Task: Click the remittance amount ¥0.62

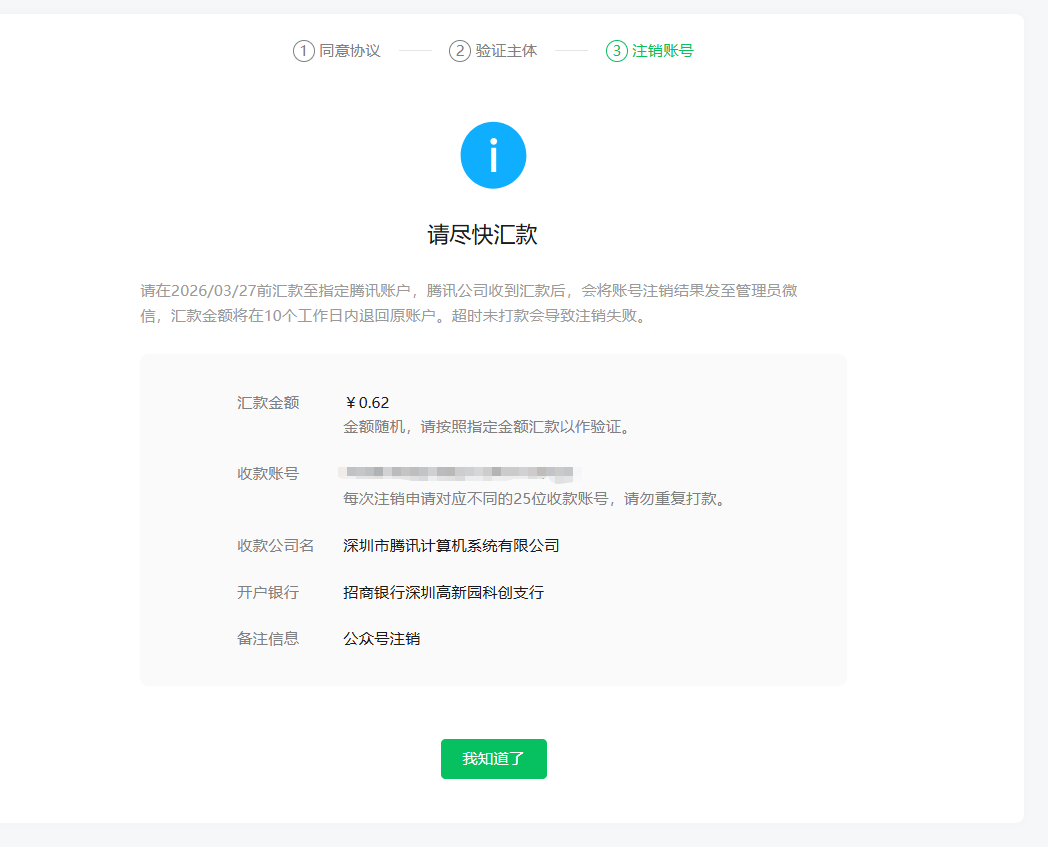Action: [367, 402]
